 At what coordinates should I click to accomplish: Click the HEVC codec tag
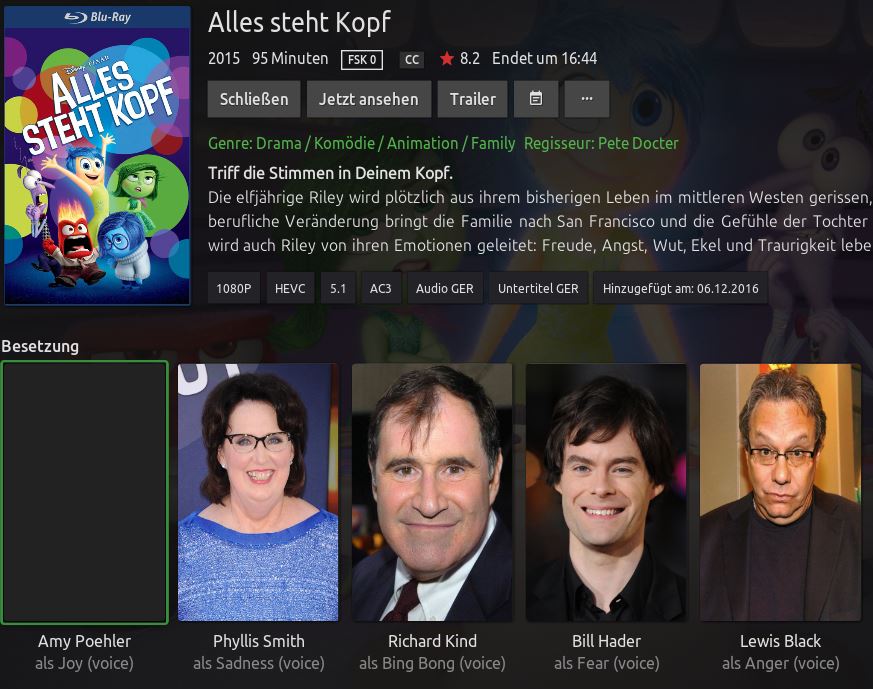(290, 288)
